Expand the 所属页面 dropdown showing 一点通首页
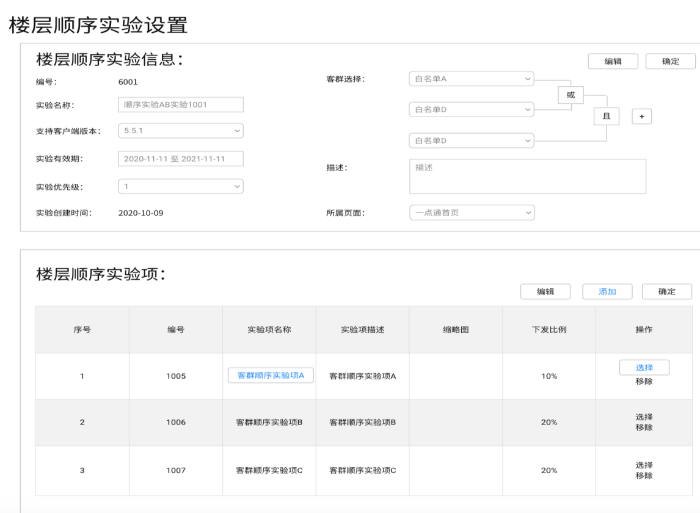 click(472, 212)
